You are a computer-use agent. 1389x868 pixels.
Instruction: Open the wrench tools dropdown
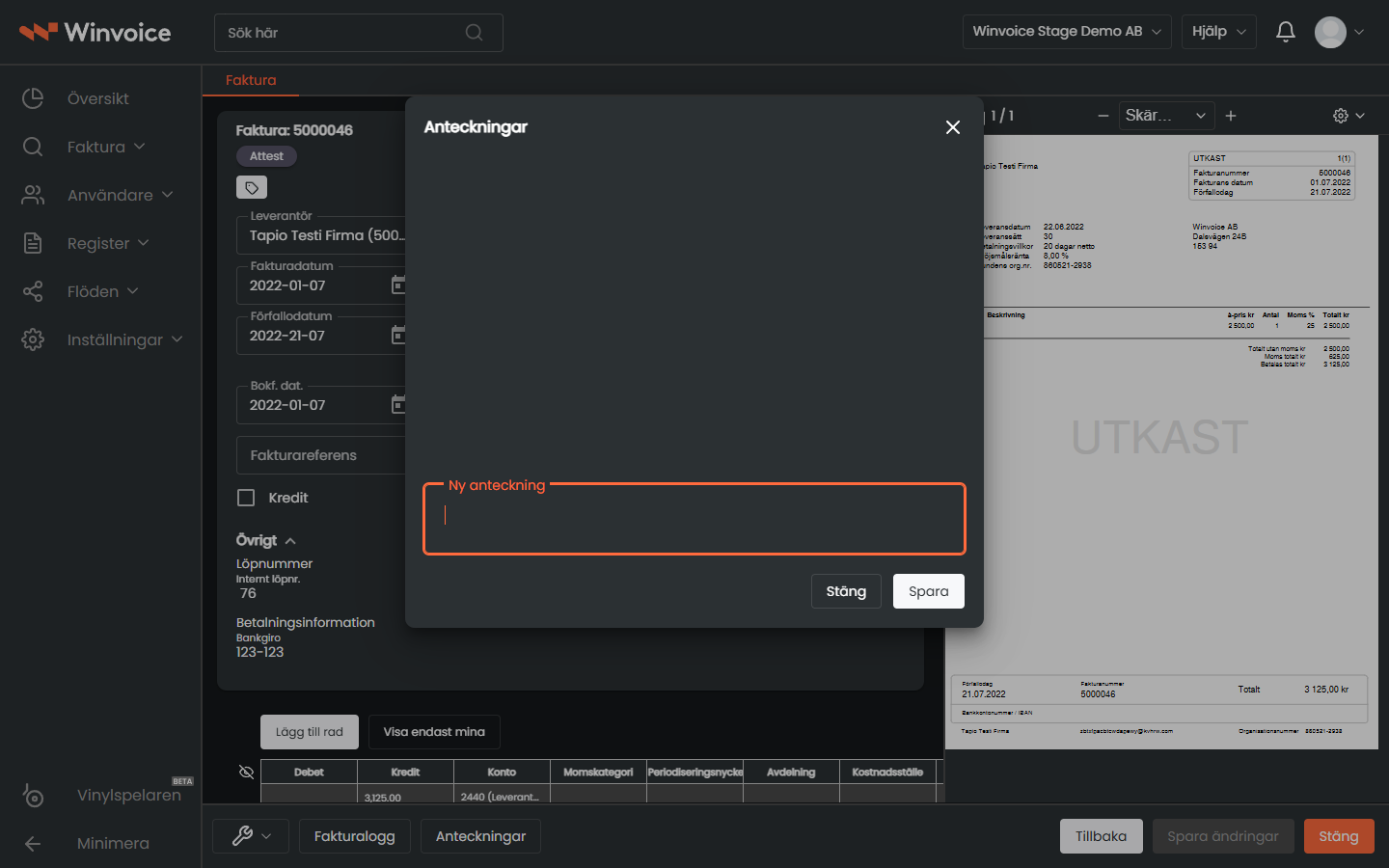(251, 836)
